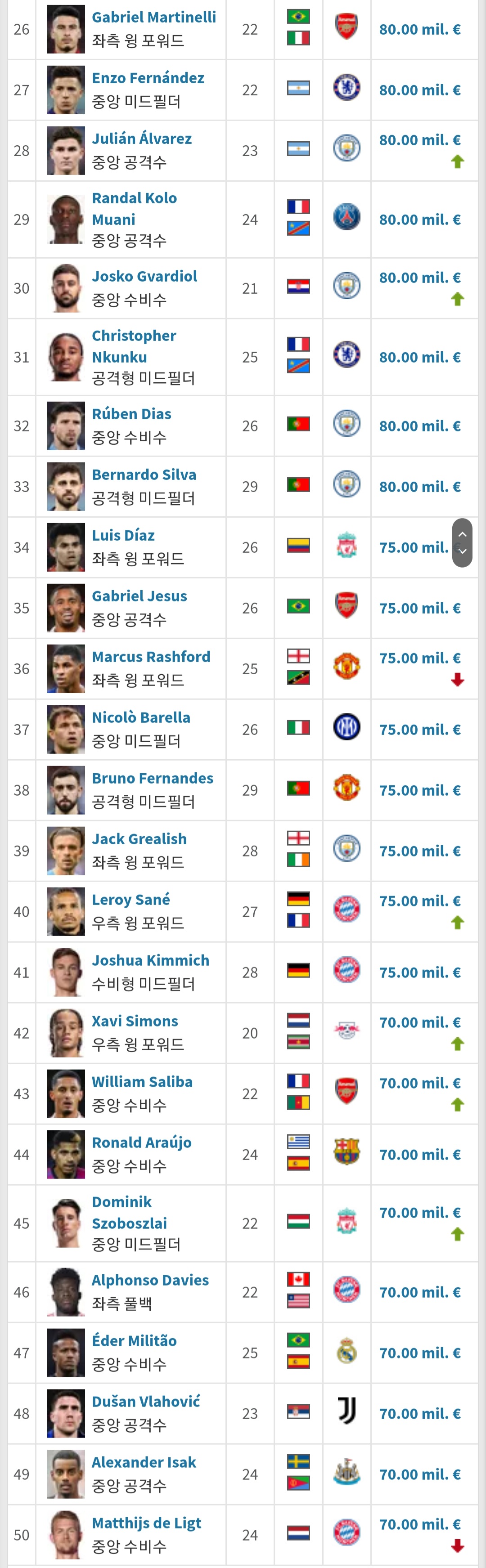Click Alphonso Davies player photo
The width and height of the screenshot is (486, 1568).
coord(66,1292)
